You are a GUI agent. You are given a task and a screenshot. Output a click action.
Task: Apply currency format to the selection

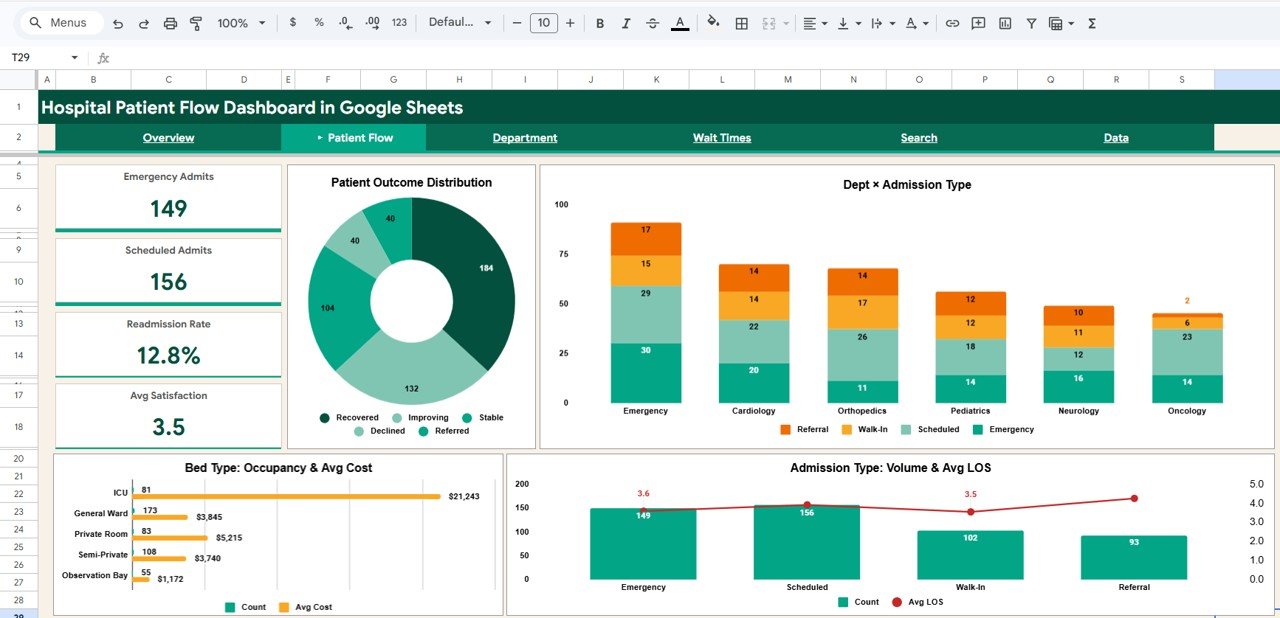click(x=292, y=22)
